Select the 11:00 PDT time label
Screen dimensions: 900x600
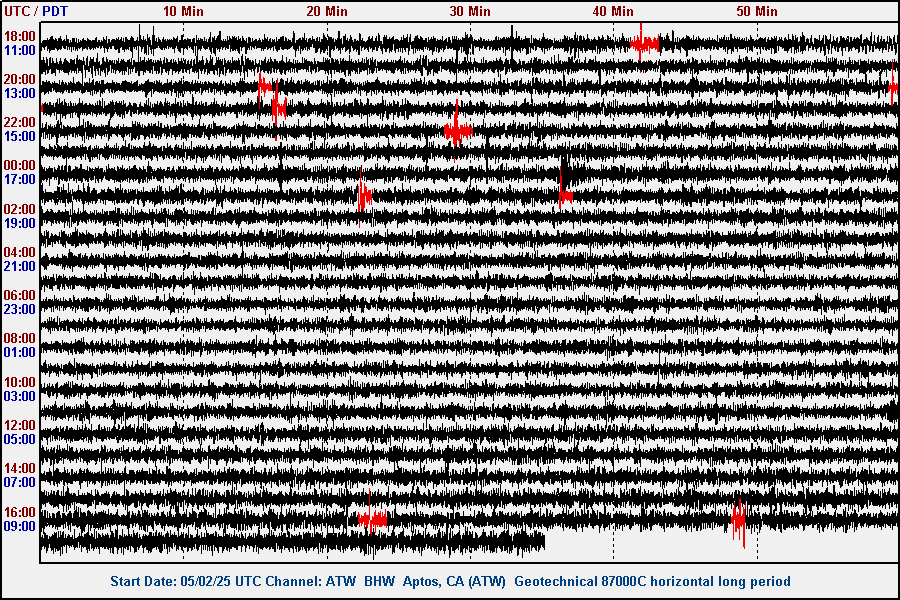tap(20, 51)
